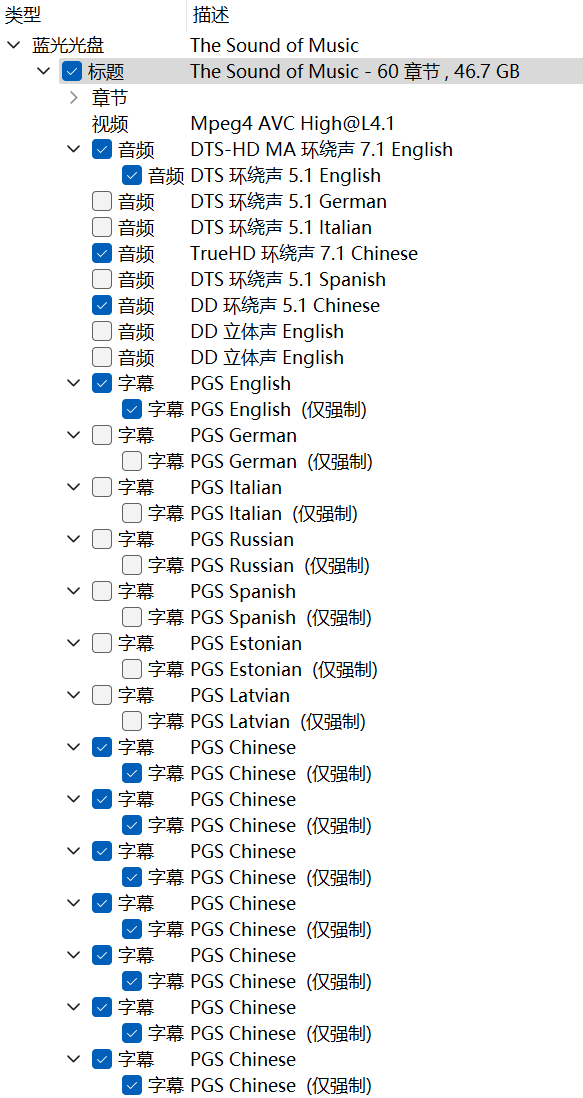Collapse the 标题 title node
Image resolution: width=583 pixels, height=1098 pixels.
pyautogui.click(x=44, y=71)
